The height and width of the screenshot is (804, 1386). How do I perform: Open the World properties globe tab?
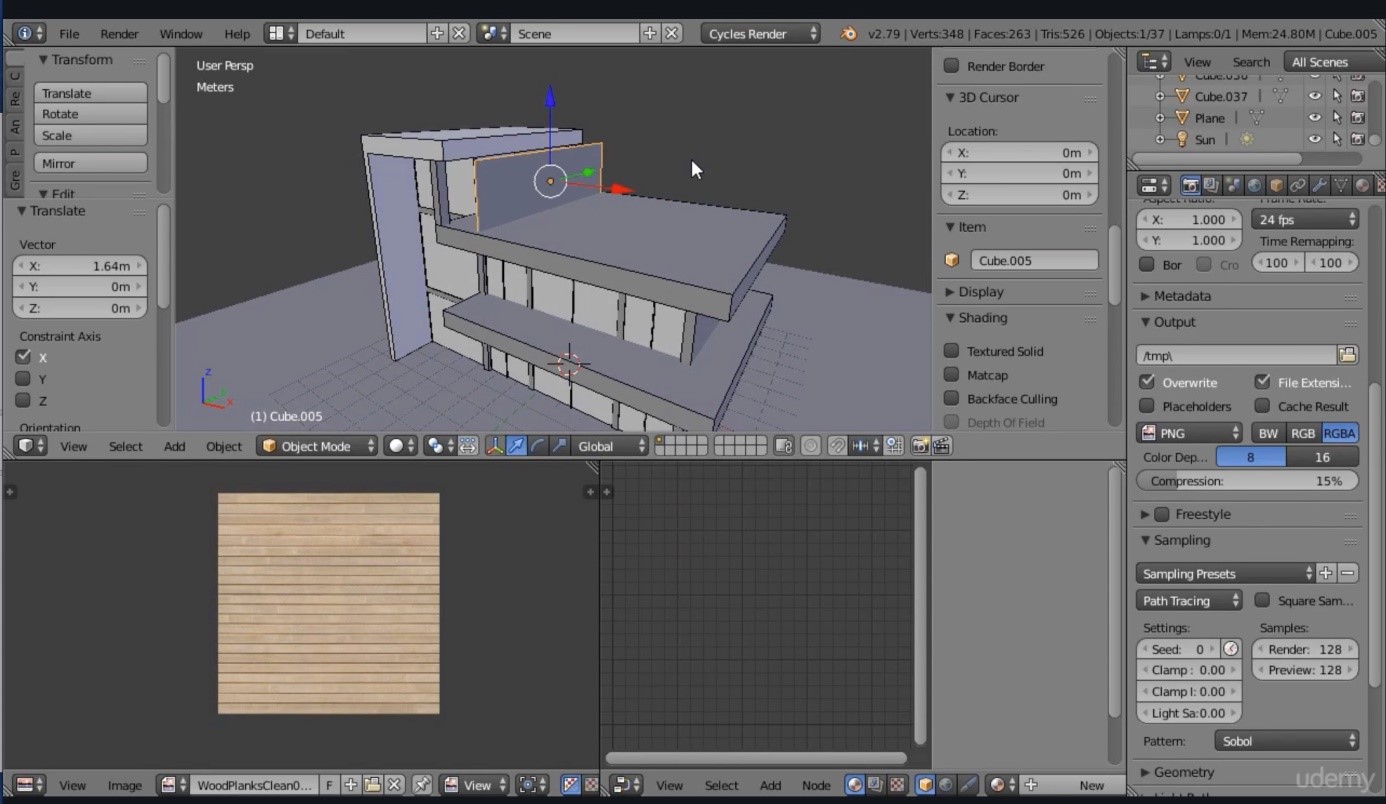(1254, 186)
